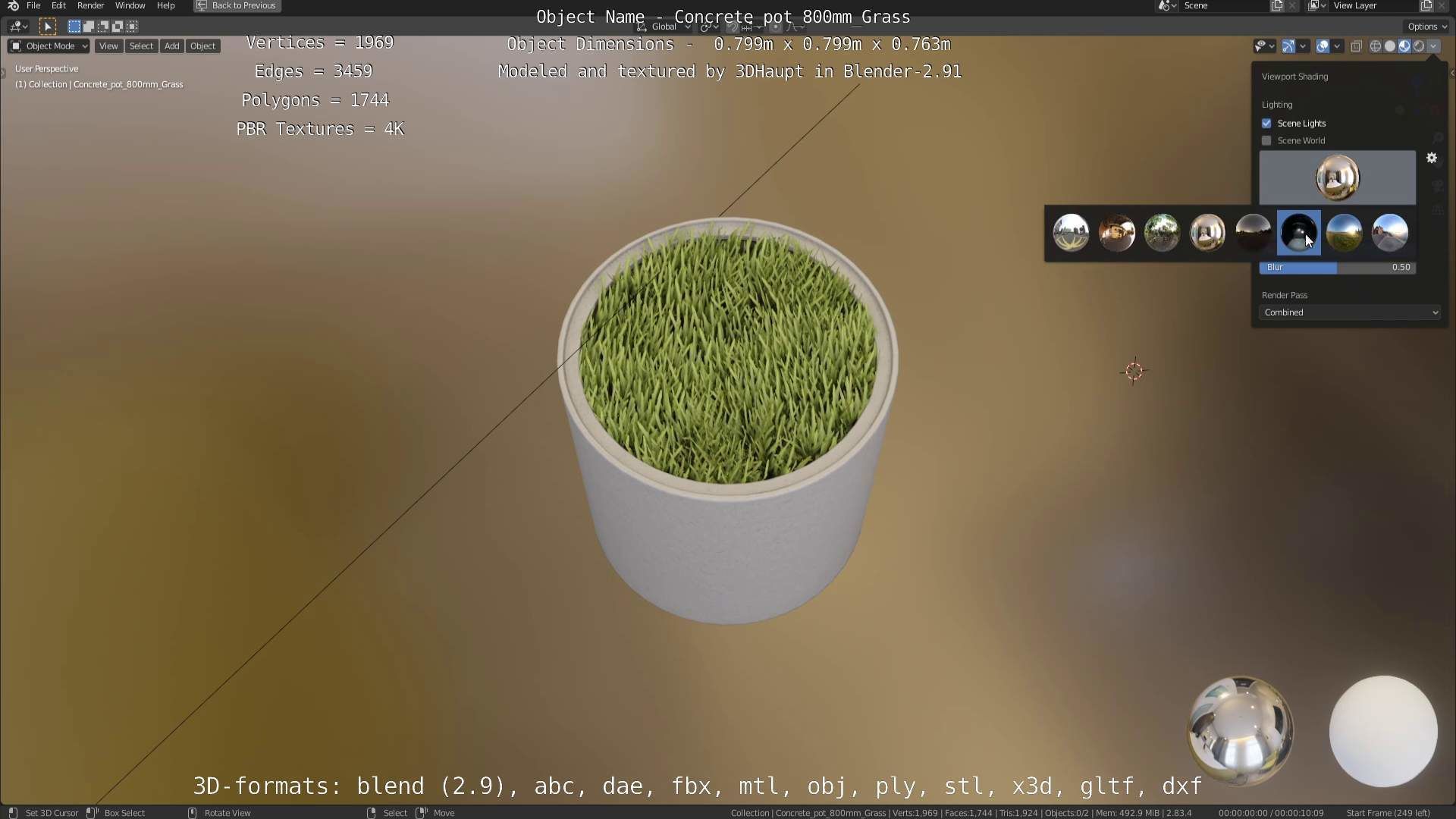Toggle show overlays icon
This screenshot has width=1456, height=819.
1323,46
